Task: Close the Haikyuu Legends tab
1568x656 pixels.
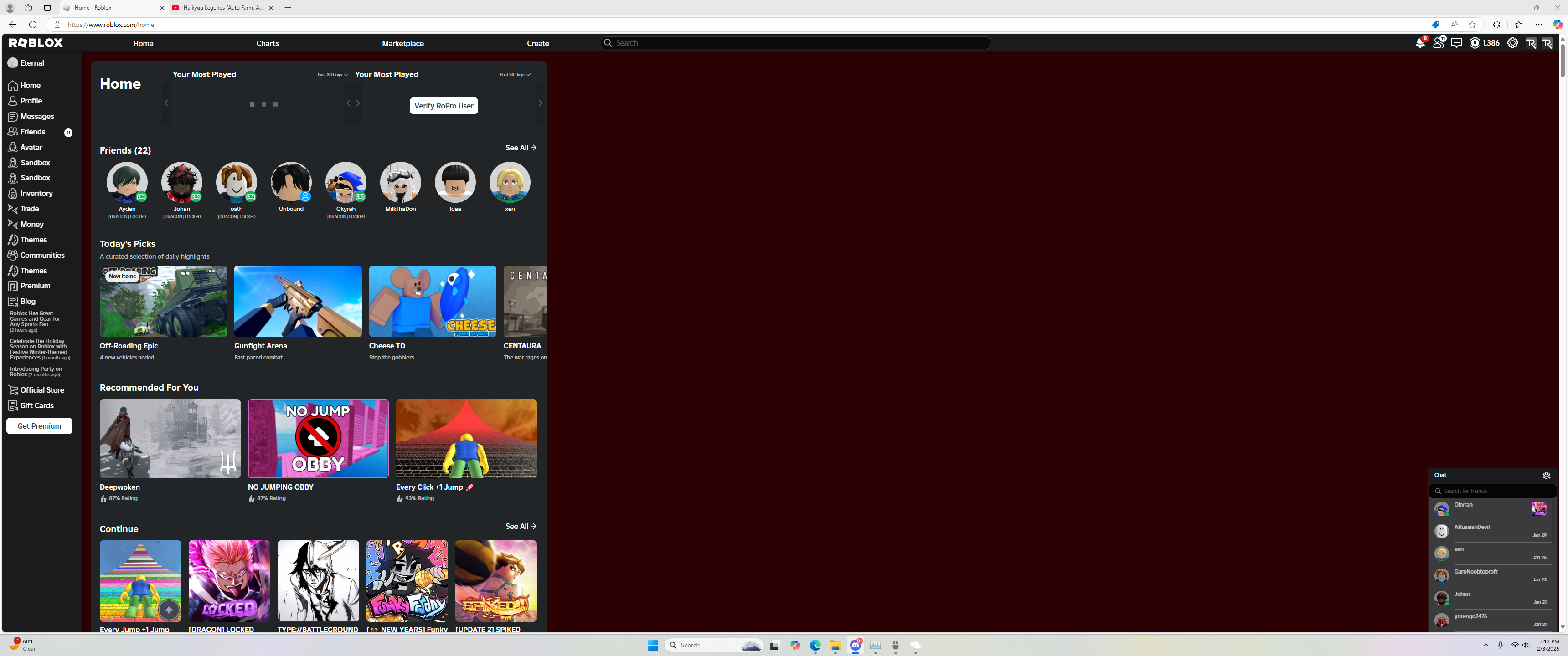Action: (x=271, y=8)
